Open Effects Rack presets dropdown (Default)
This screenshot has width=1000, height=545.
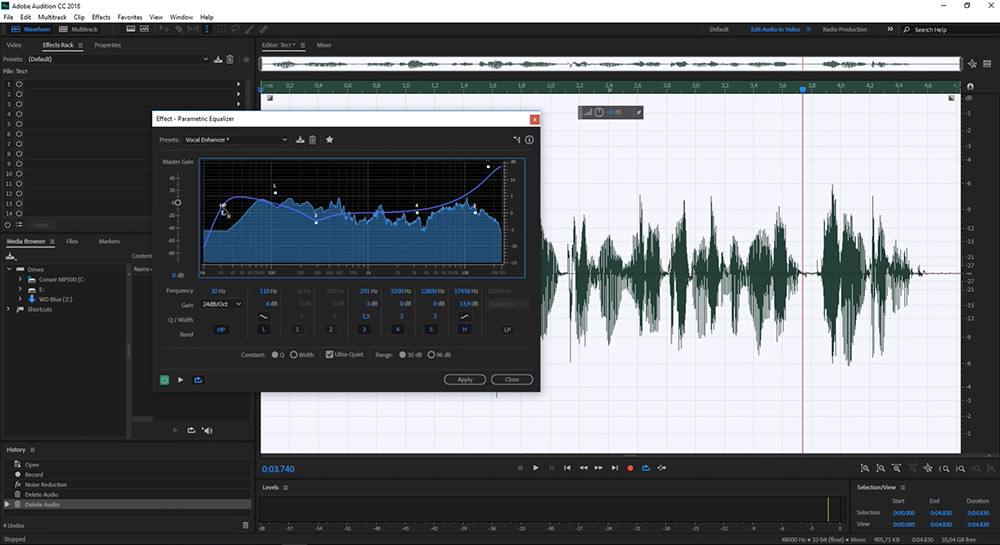(118, 59)
